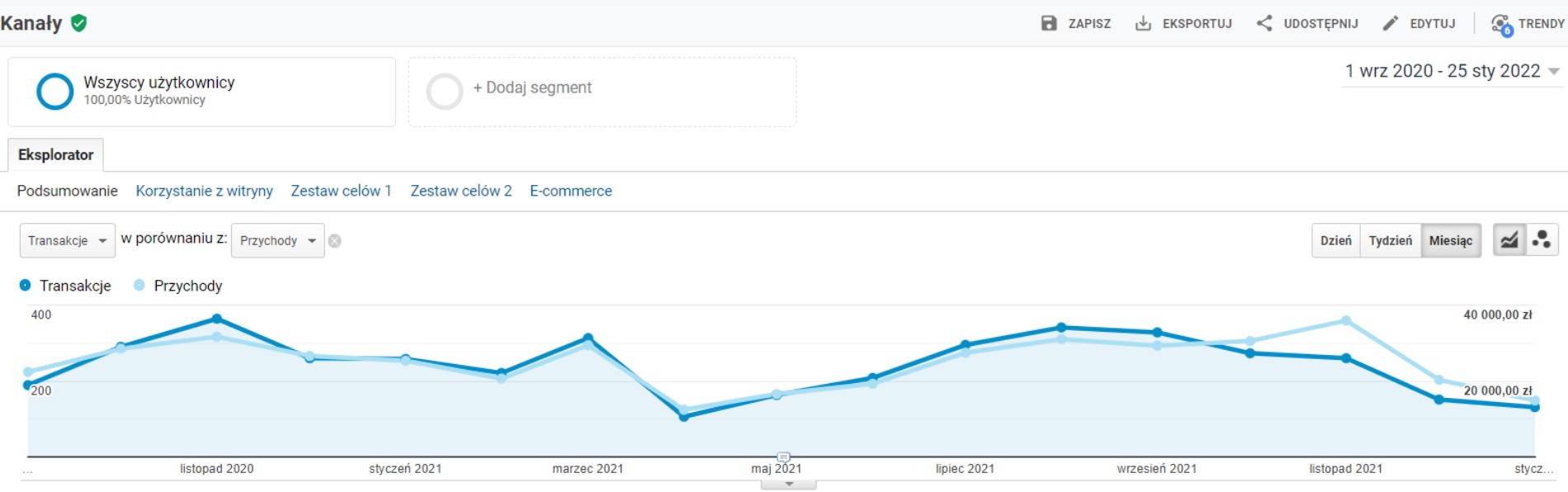Click the EDYTUJ button label
This screenshot has width=1568, height=492.
point(1433,24)
